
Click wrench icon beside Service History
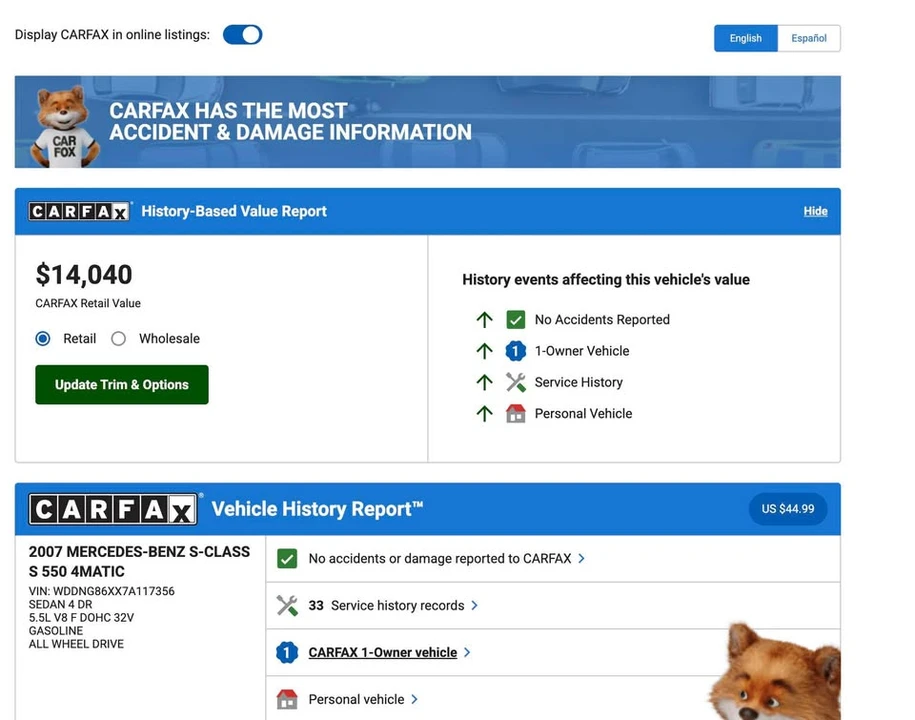point(515,382)
